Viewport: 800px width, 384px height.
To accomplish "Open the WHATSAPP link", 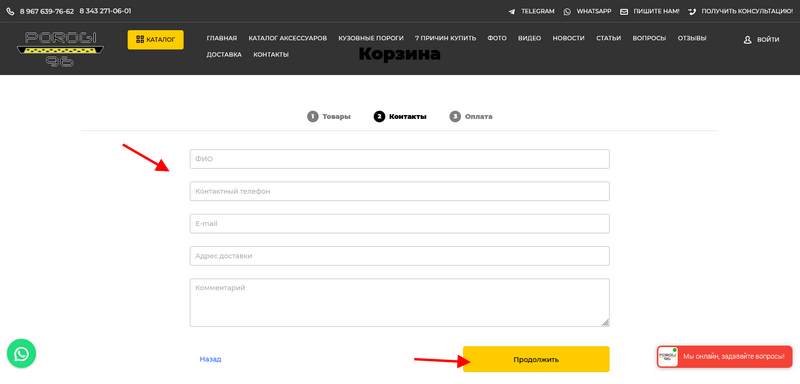I will point(594,11).
